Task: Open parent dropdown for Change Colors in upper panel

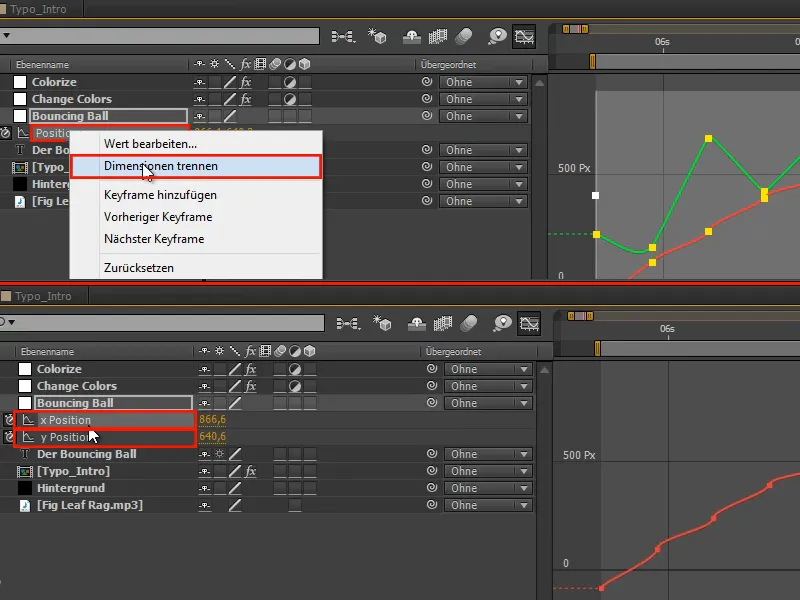Action: (483, 99)
